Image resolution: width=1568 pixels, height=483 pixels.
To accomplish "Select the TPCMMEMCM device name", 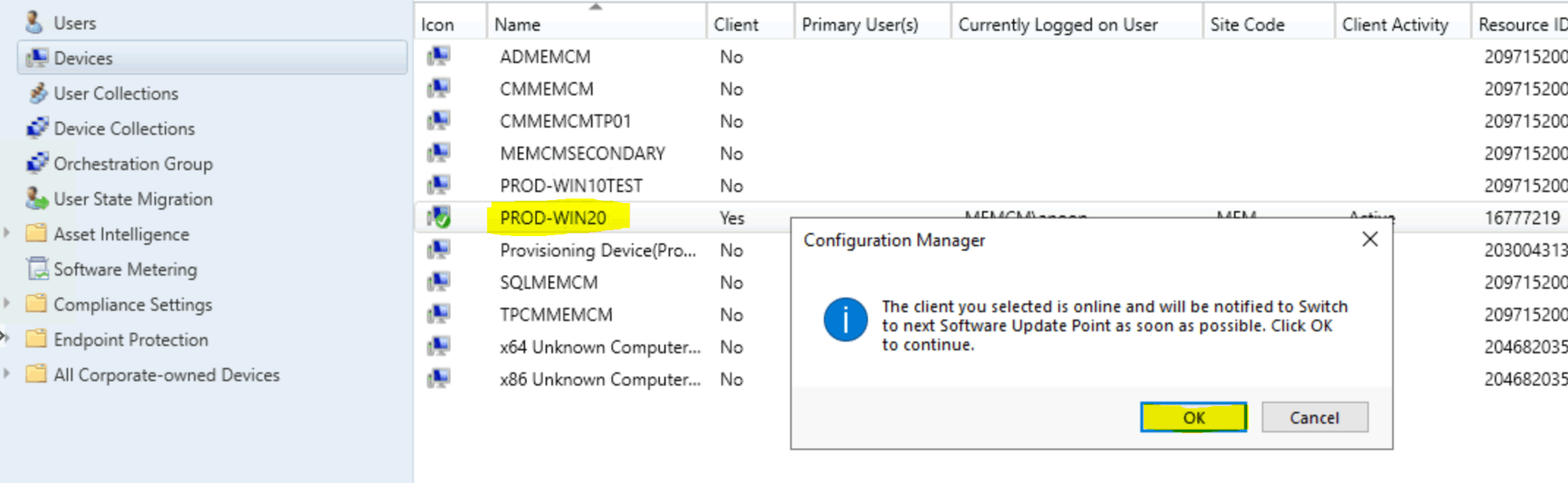I will click(556, 314).
